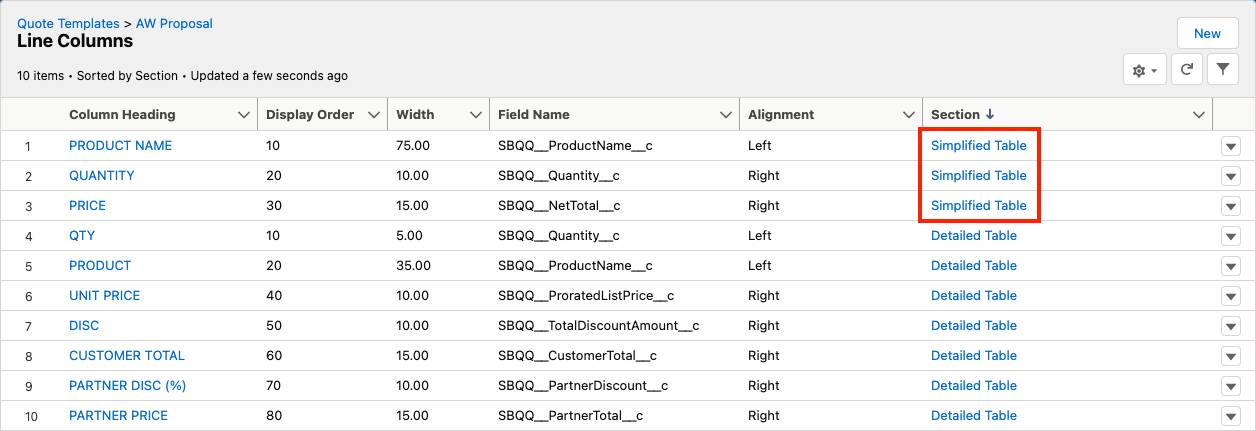The height and width of the screenshot is (431, 1256).
Task: Open the DISC line column
Action: [84, 326]
